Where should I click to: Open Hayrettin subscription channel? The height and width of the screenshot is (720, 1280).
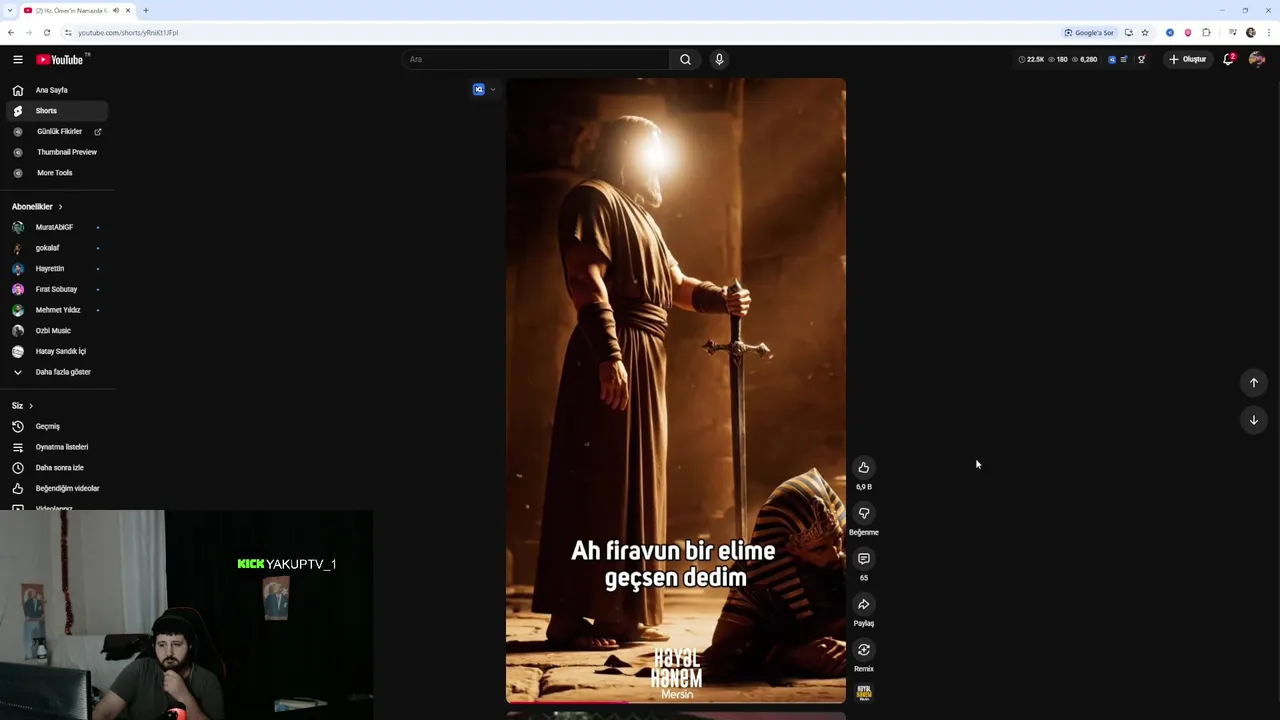(55, 269)
